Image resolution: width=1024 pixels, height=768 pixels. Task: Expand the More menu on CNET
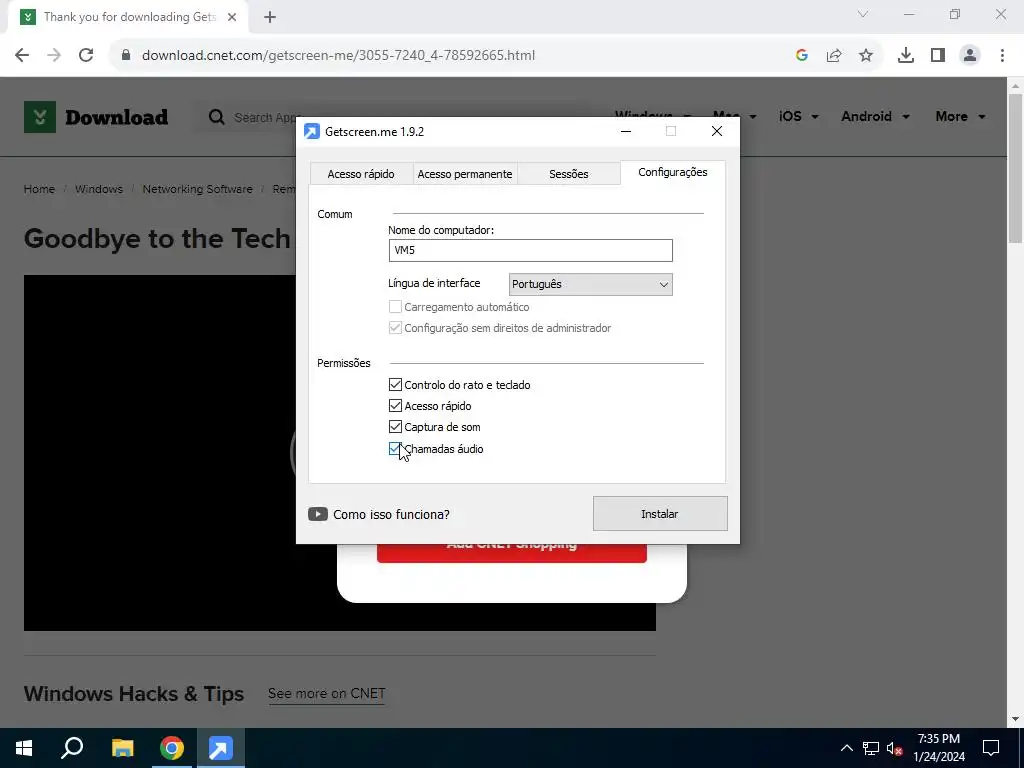point(960,116)
